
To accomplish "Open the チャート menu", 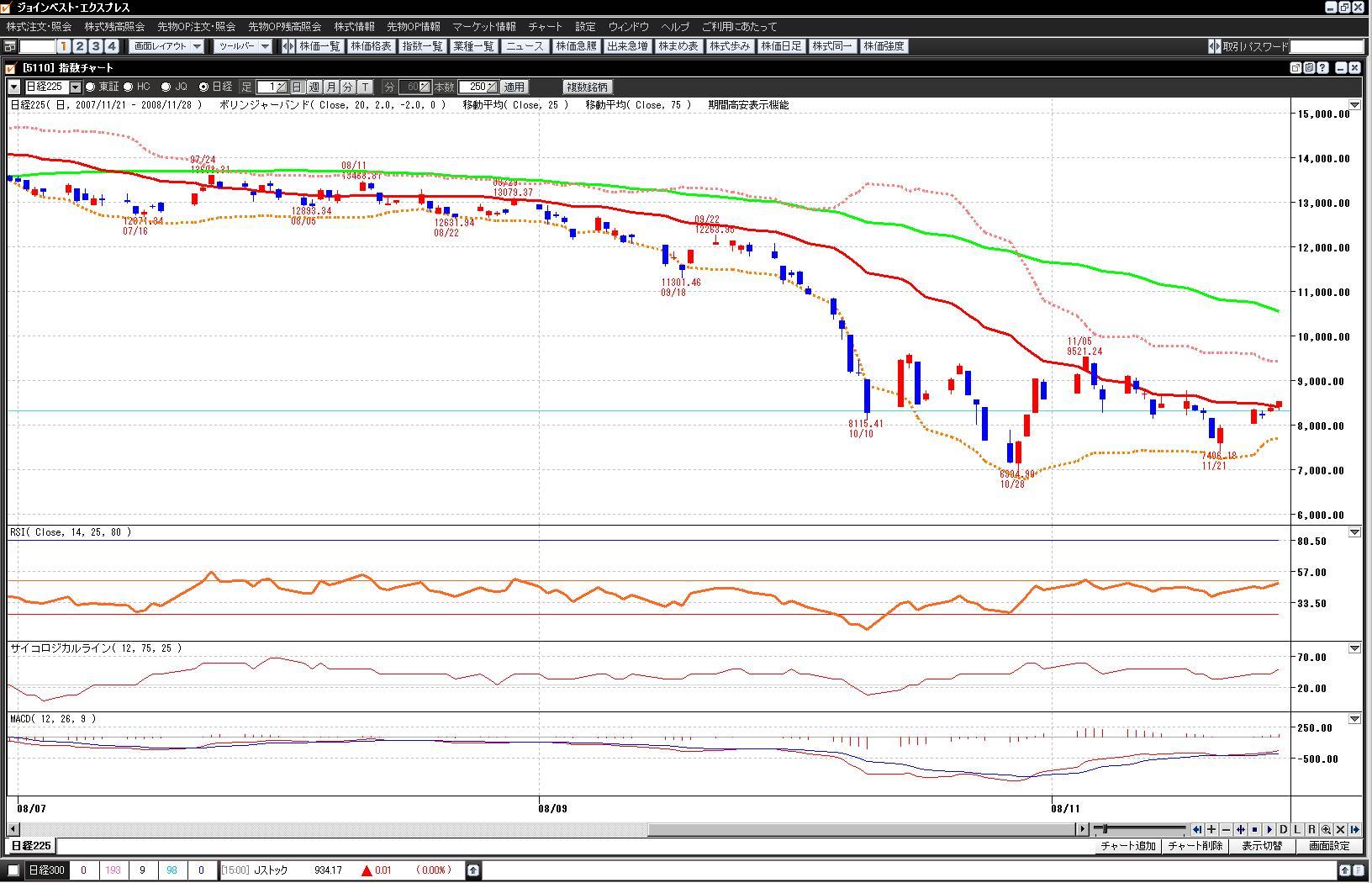I will pyautogui.click(x=545, y=27).
